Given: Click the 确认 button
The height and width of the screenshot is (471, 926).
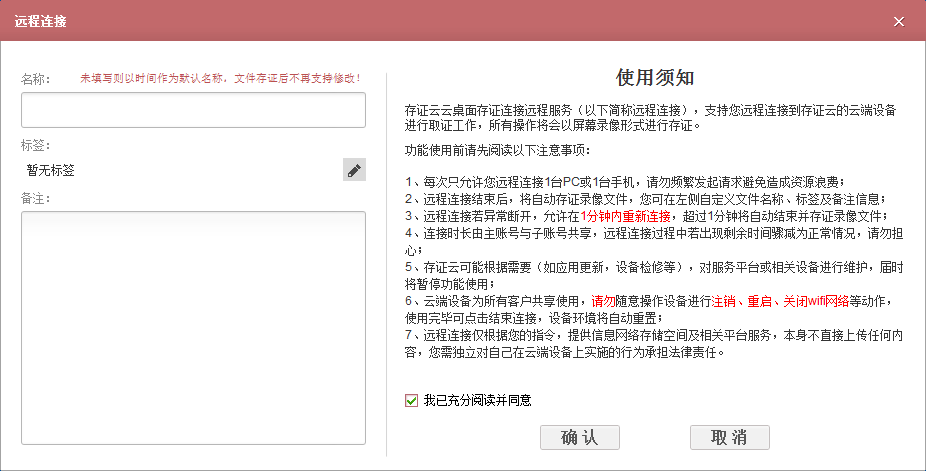Looking at the screenshot, I should 579,437.
